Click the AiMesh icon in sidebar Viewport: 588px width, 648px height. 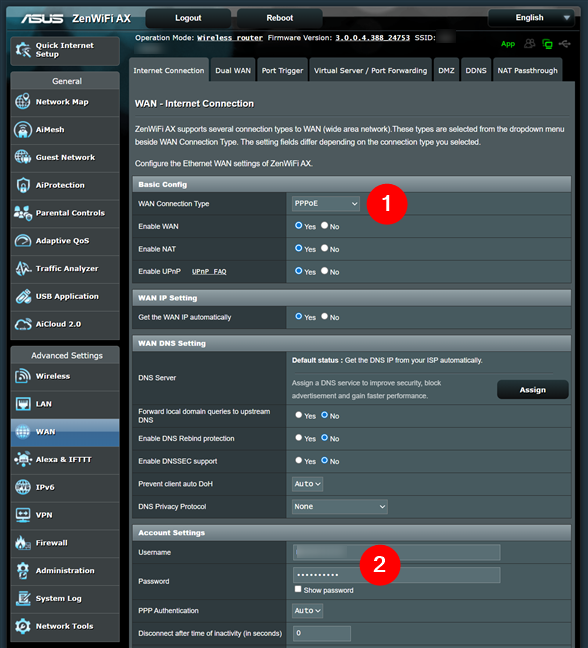point(23,129)
